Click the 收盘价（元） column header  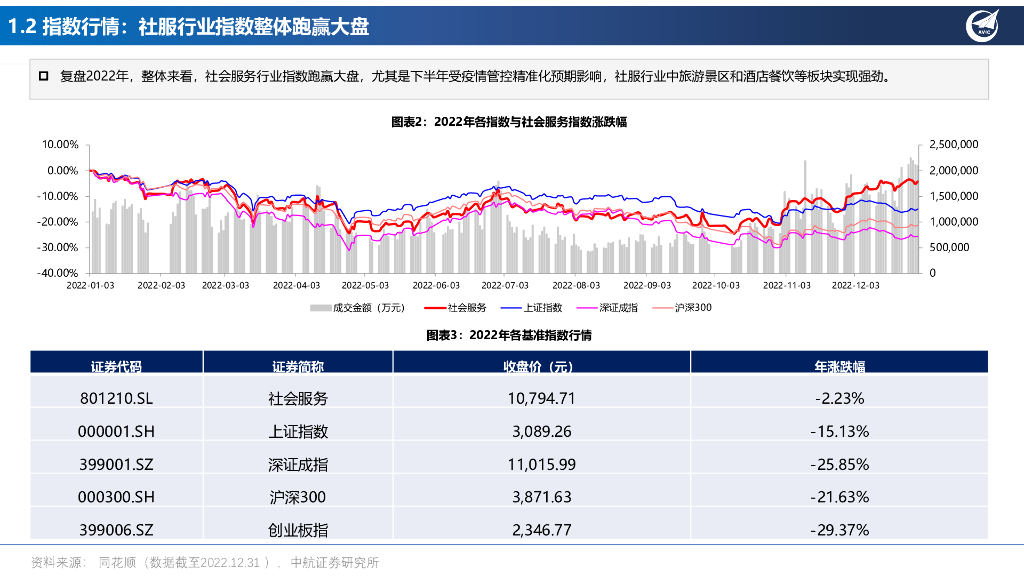[541, 365]
